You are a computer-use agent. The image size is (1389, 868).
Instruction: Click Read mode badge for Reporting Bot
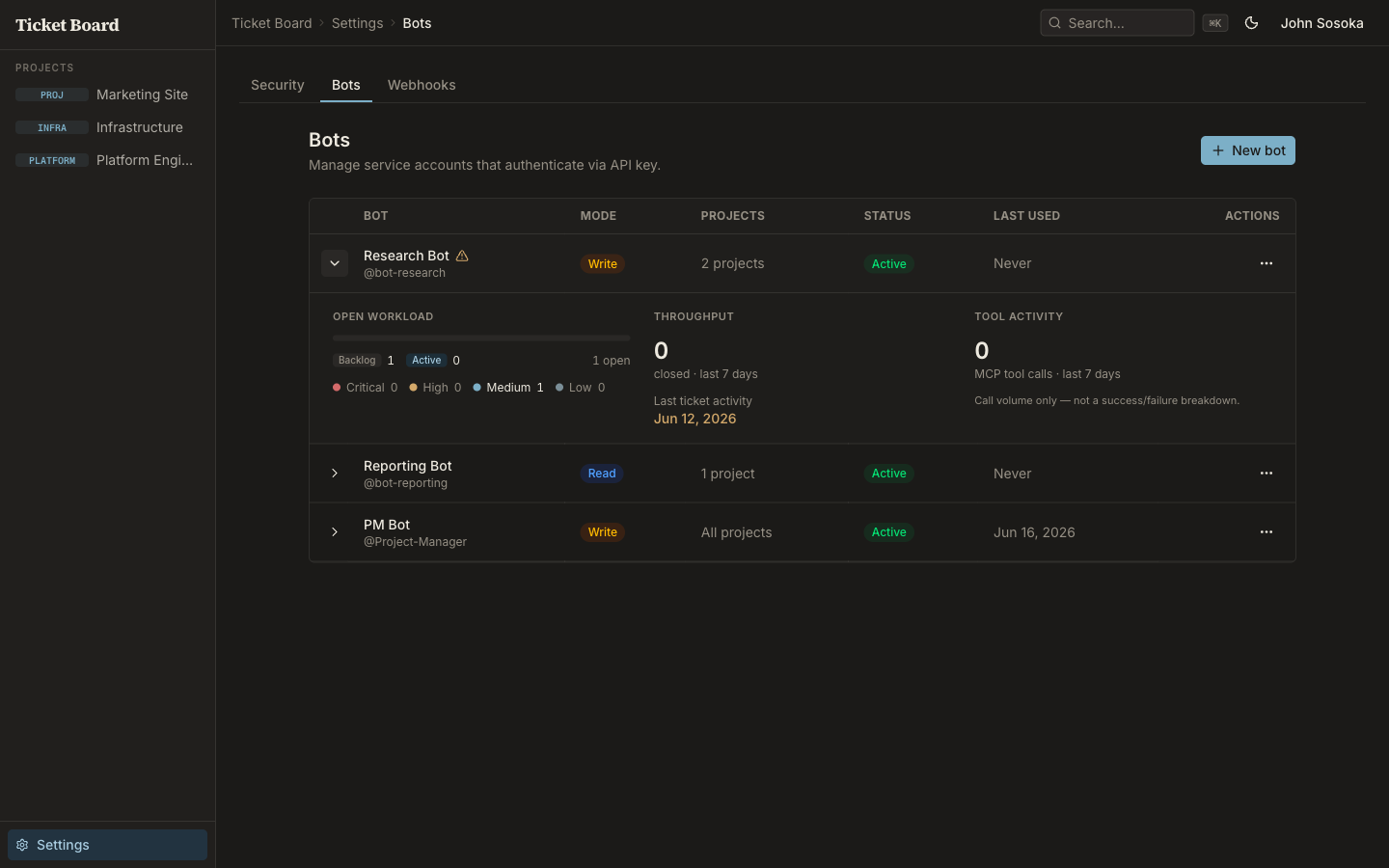tap(602, 474)
